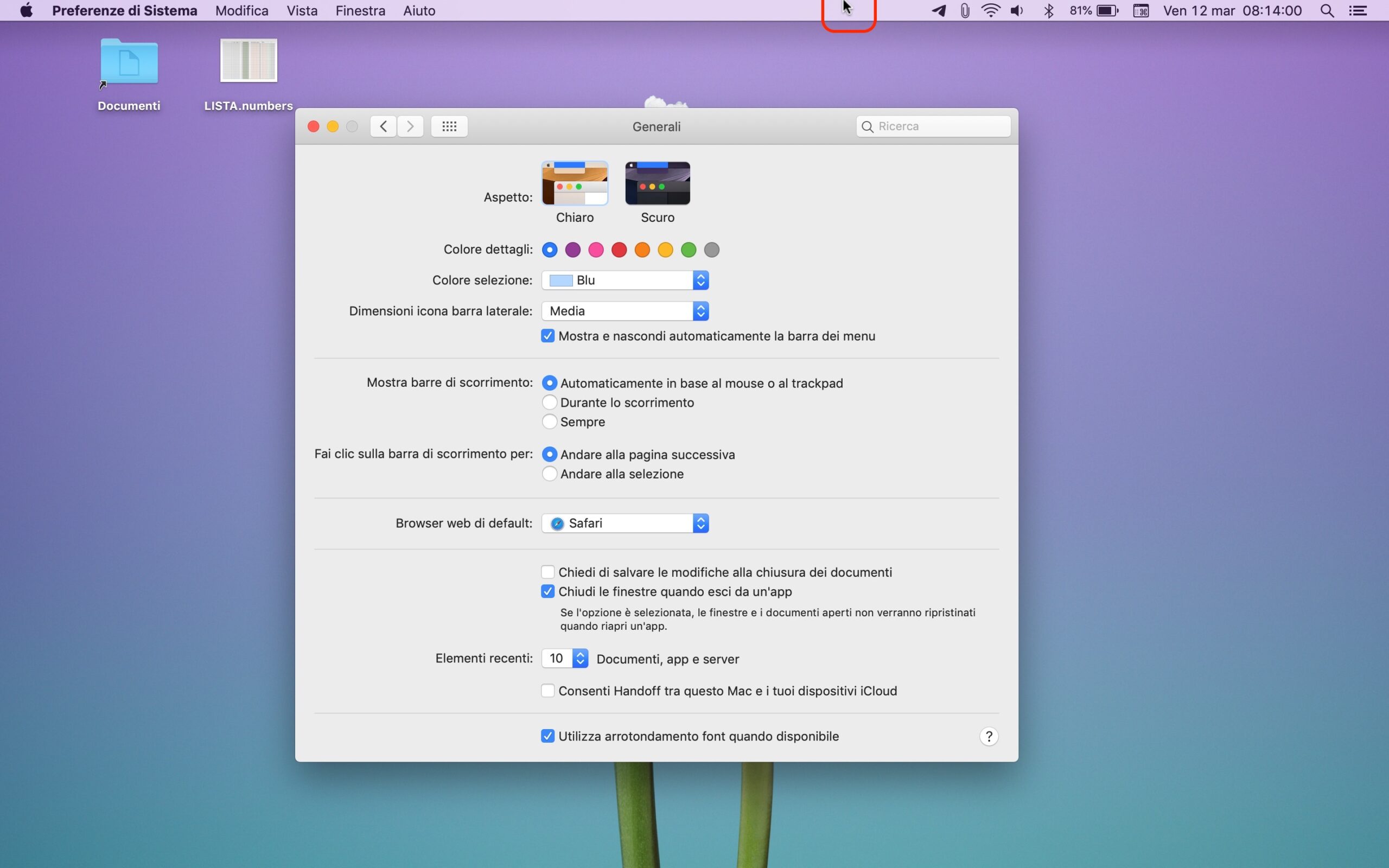This screenshot has width=1389, height=868.
Task: Click the show all preferences grid icon
Action: pyautogui.click(x=449, y=126)
